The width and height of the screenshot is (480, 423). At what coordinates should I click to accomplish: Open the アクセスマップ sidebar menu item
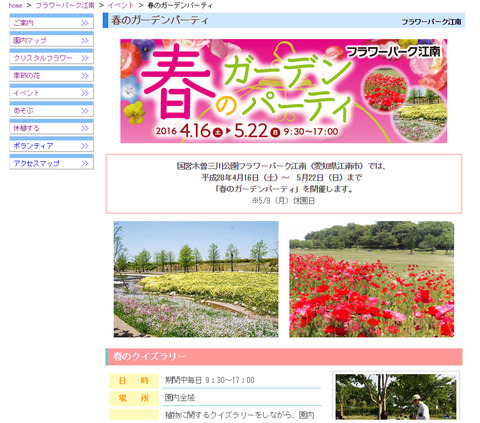[x=51, y=162]
